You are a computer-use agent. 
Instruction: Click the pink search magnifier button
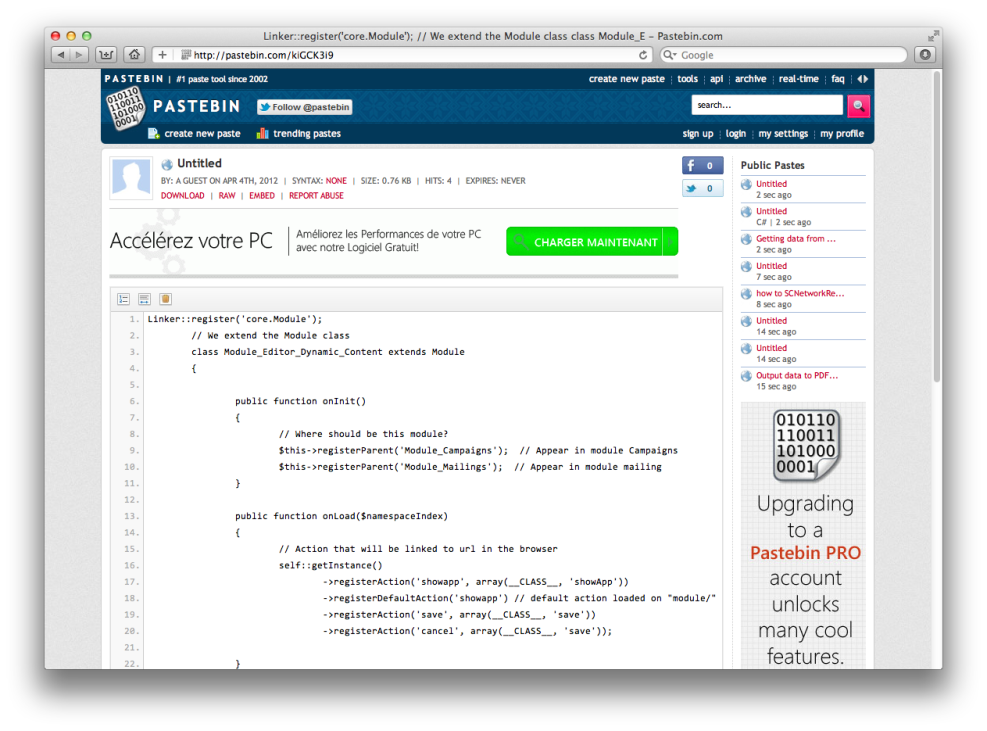click(x=858, y=105)
